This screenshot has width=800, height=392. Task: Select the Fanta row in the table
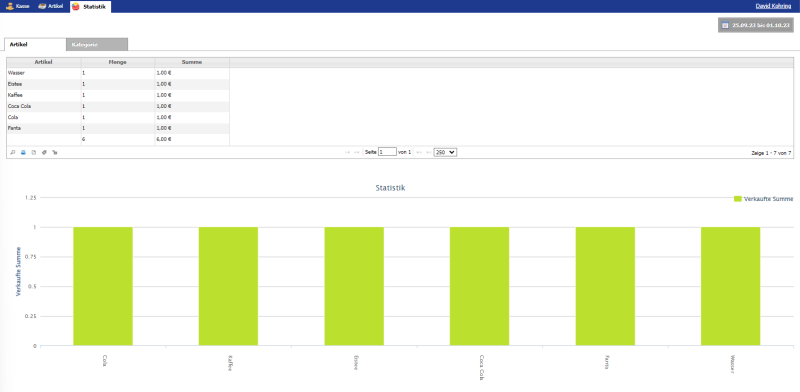(x=118, y=128)
